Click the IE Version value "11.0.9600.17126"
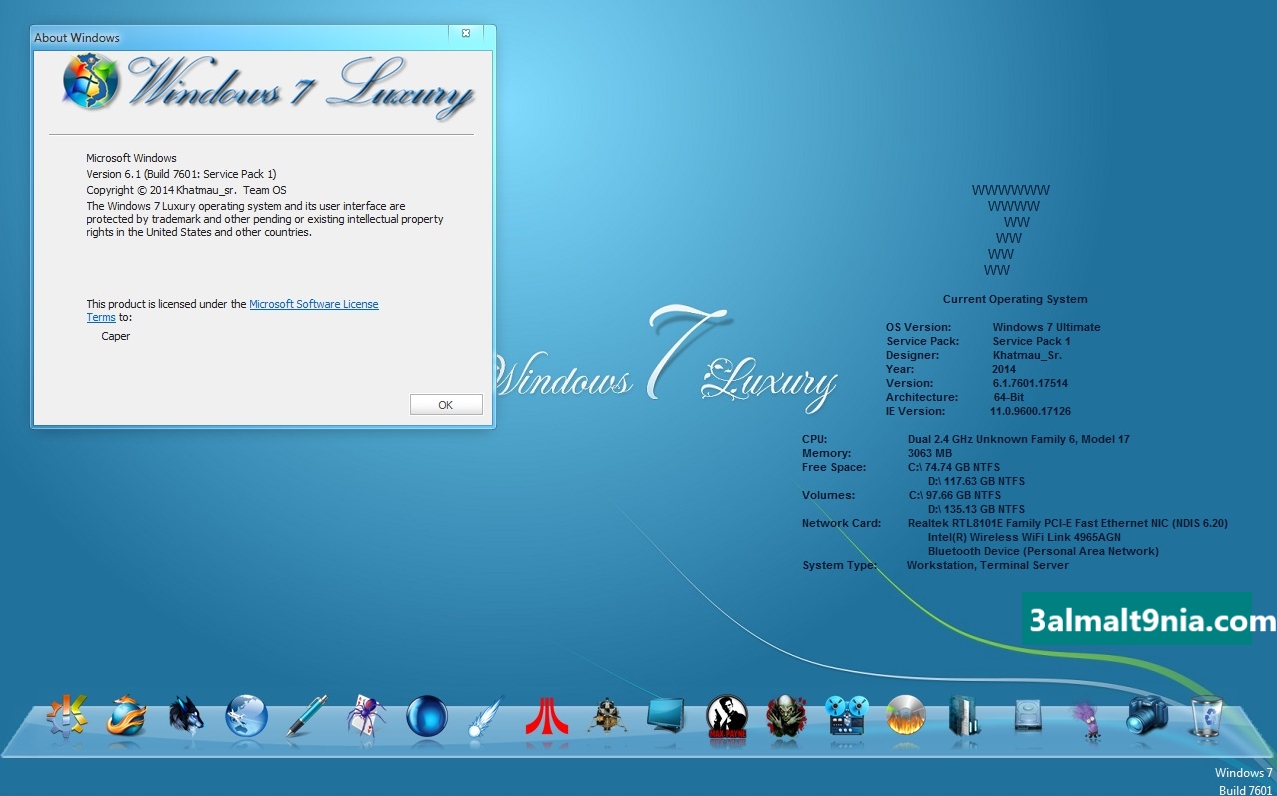This screenshot has height=796, width=1277. coord(1030,411)
